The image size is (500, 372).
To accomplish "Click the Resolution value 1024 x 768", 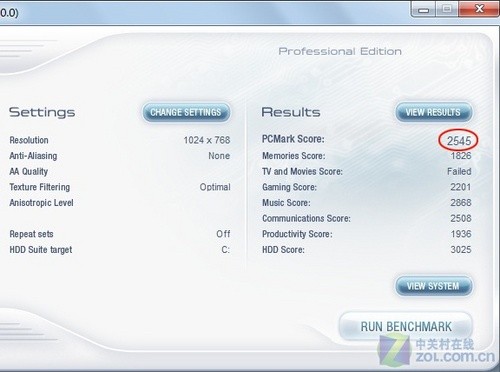I will 207,140.
